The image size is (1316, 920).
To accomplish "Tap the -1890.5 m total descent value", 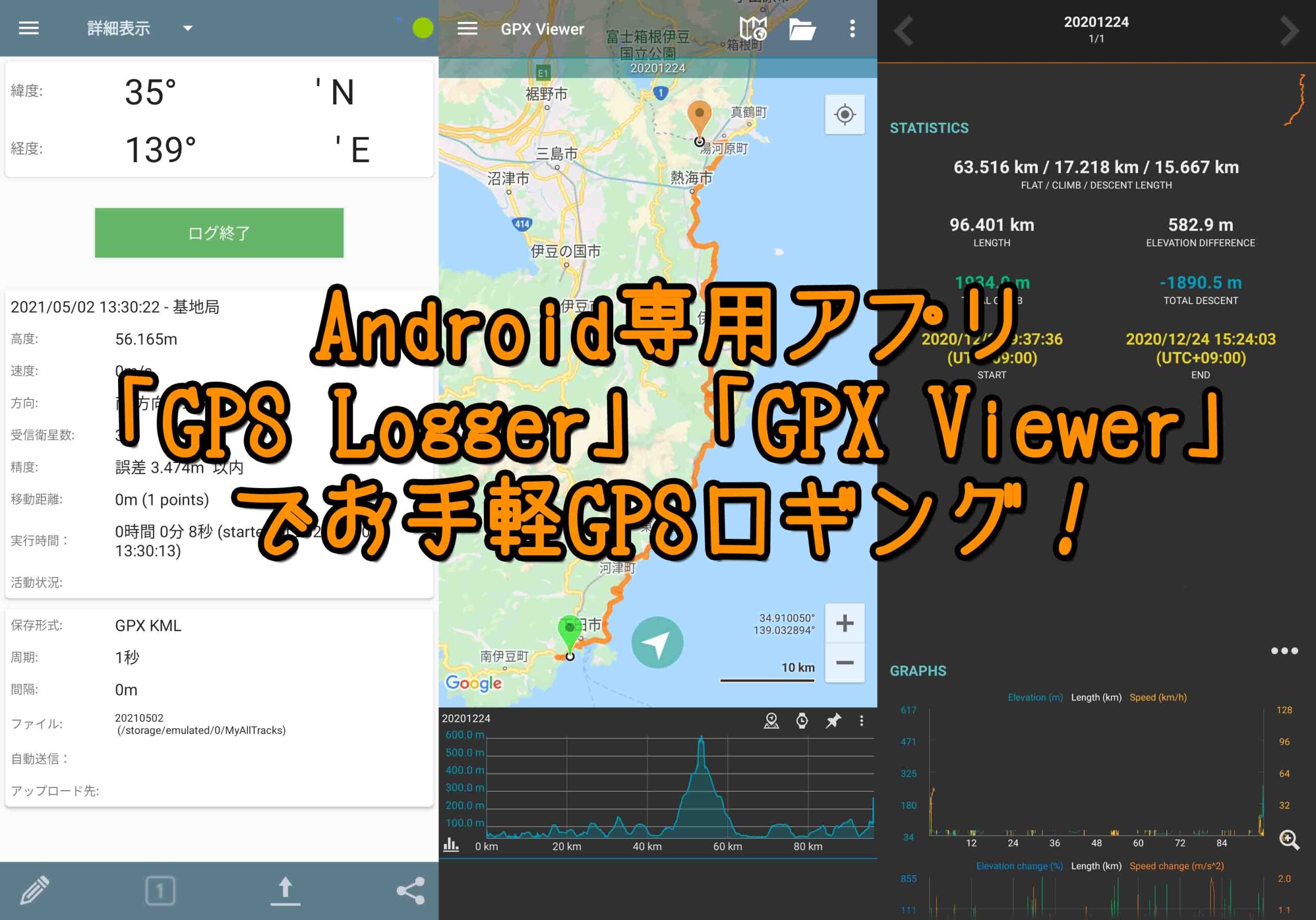I will pos(1200,283).
